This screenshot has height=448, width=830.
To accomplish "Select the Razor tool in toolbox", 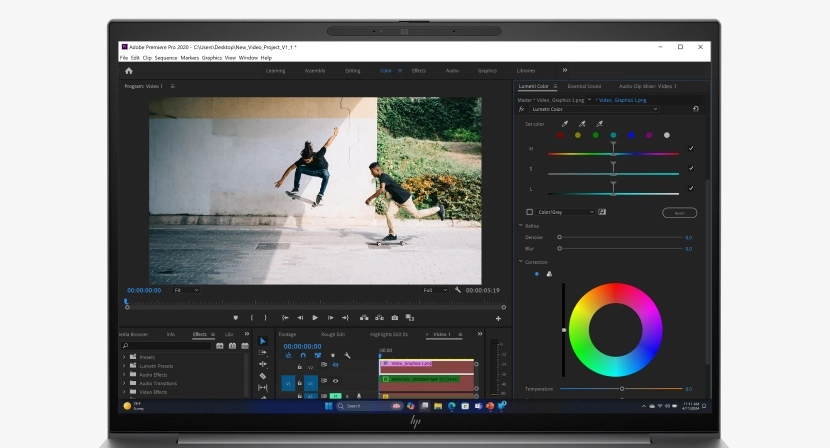I will pyautogui.click(x=262, y=376).
